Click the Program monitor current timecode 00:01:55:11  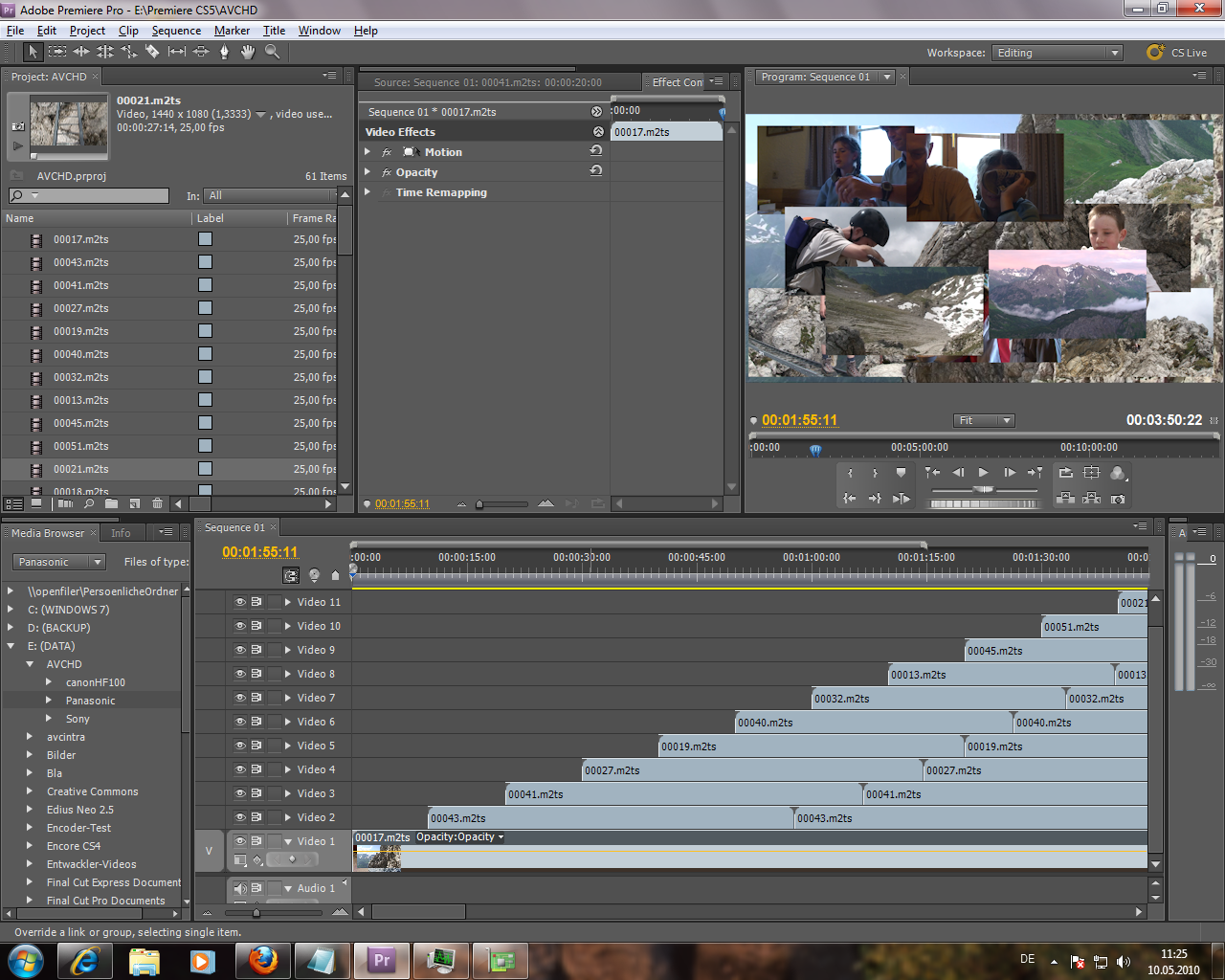799,420
